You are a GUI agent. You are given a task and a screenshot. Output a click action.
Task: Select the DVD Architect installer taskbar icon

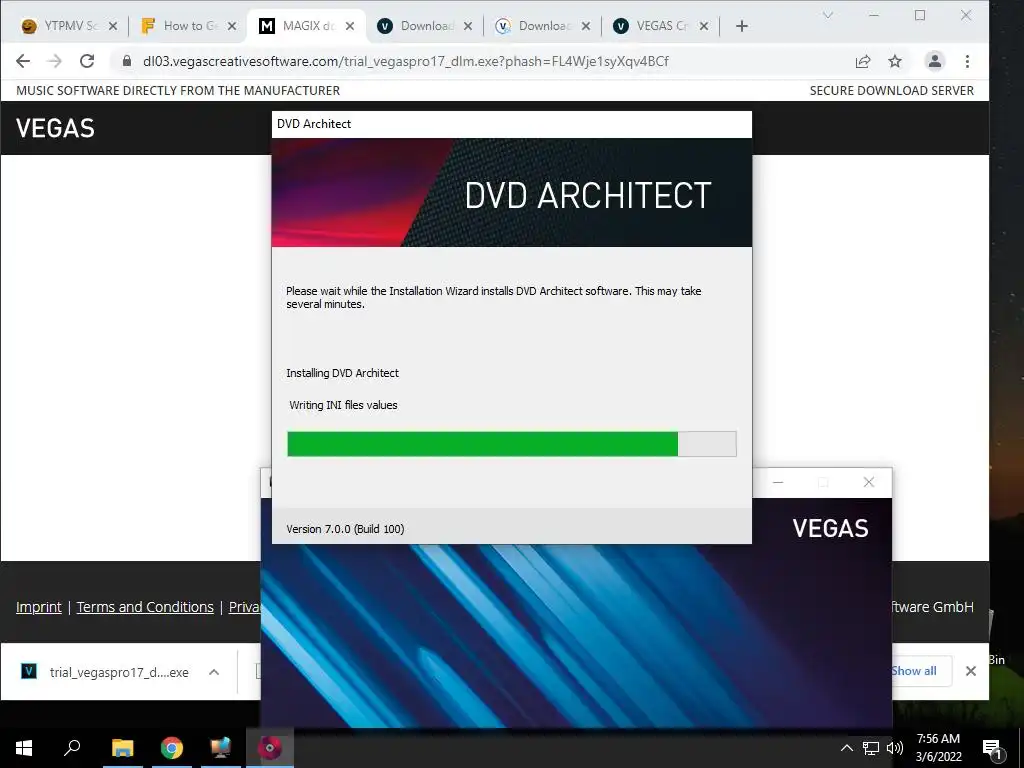click(x=270, y=748)
